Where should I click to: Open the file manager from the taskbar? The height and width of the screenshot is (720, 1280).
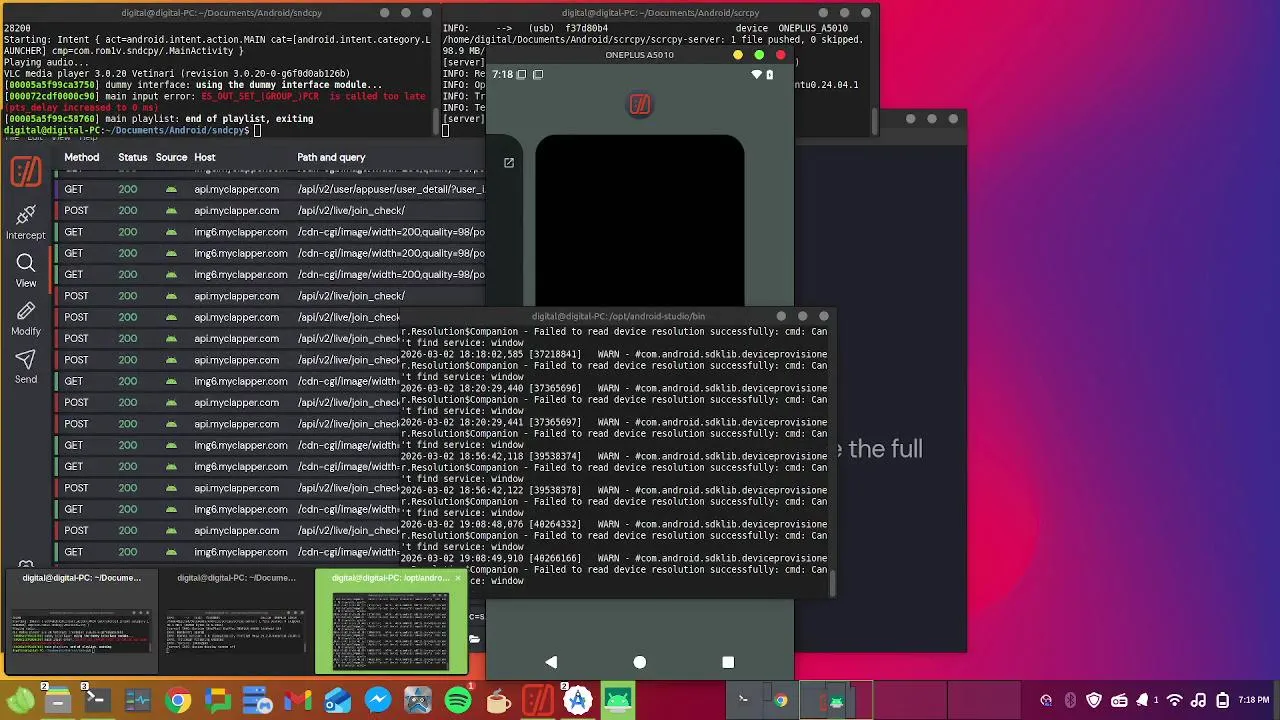pyautogui.click(x=58, y=701)
